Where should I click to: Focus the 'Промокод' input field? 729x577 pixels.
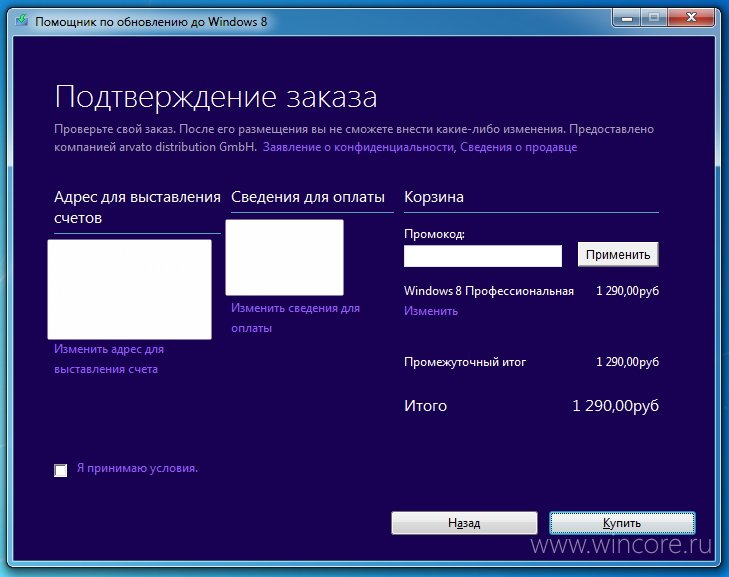coord(483,256)
